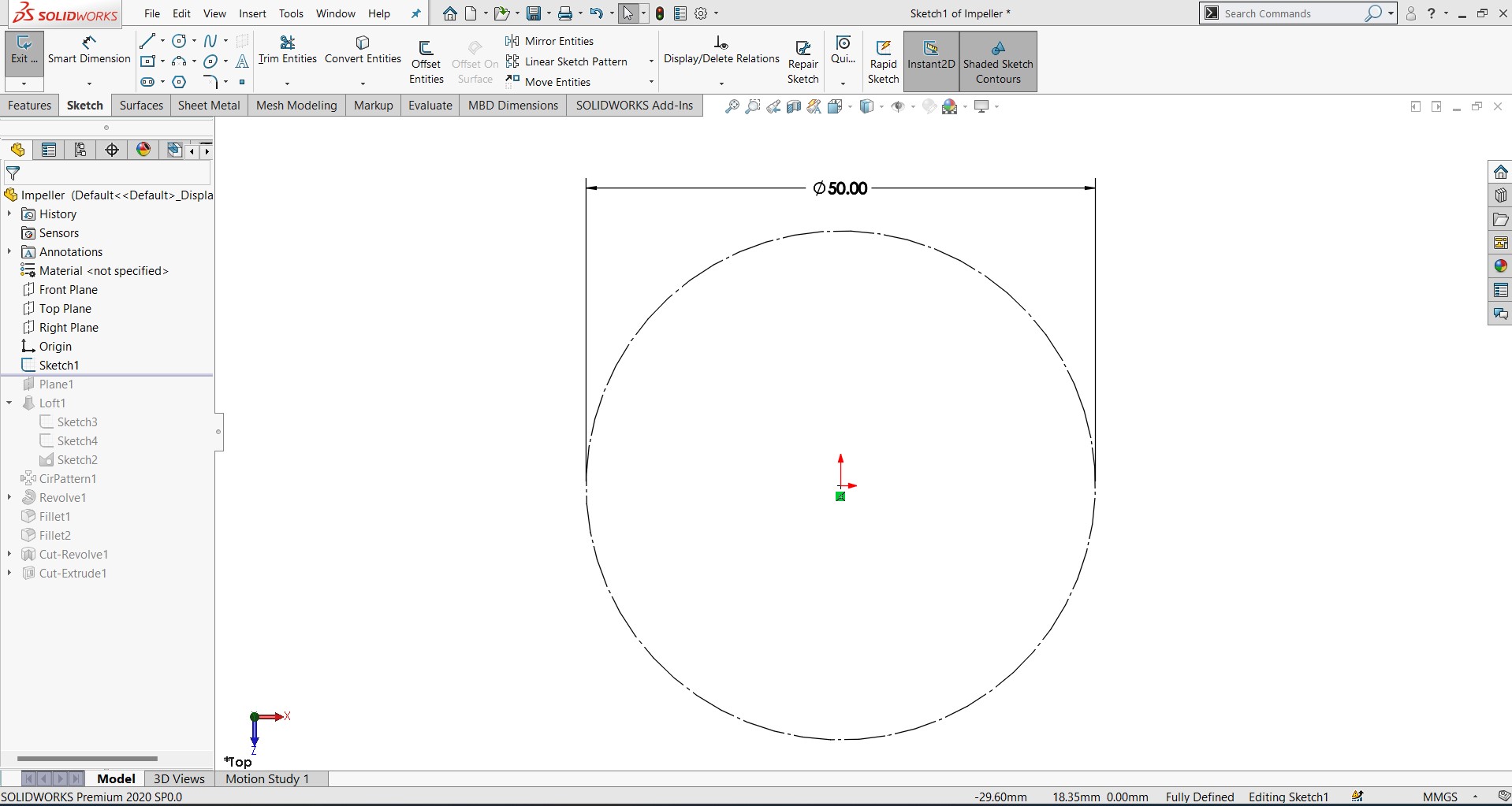Click the Zoom to Fit icon

click(x=732, y=106)
